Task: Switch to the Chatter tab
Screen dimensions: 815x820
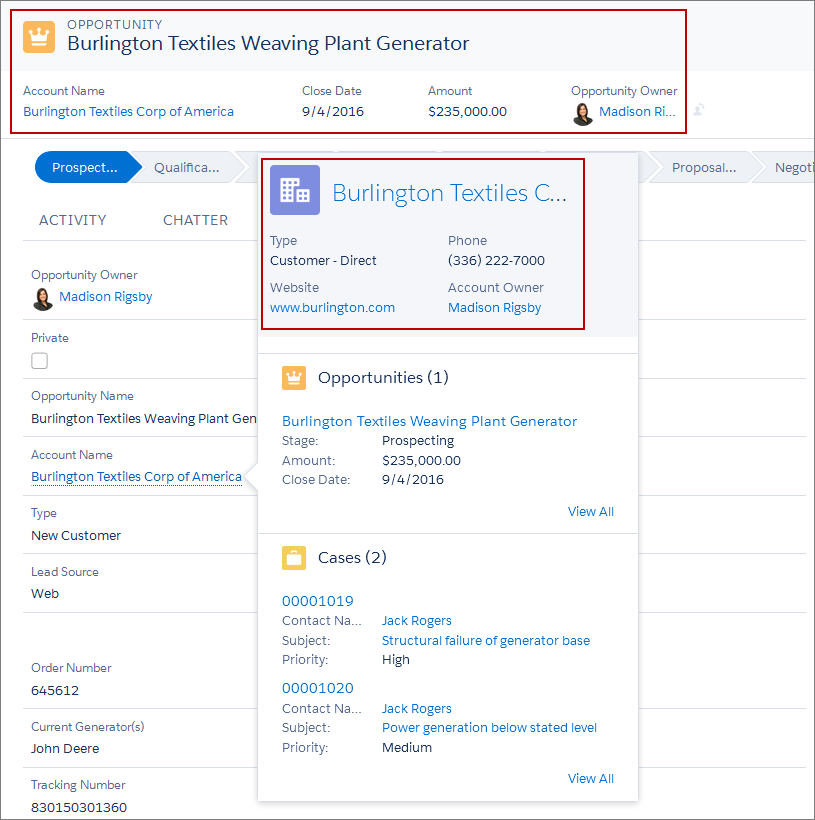Action: click(x=195, y=220)
